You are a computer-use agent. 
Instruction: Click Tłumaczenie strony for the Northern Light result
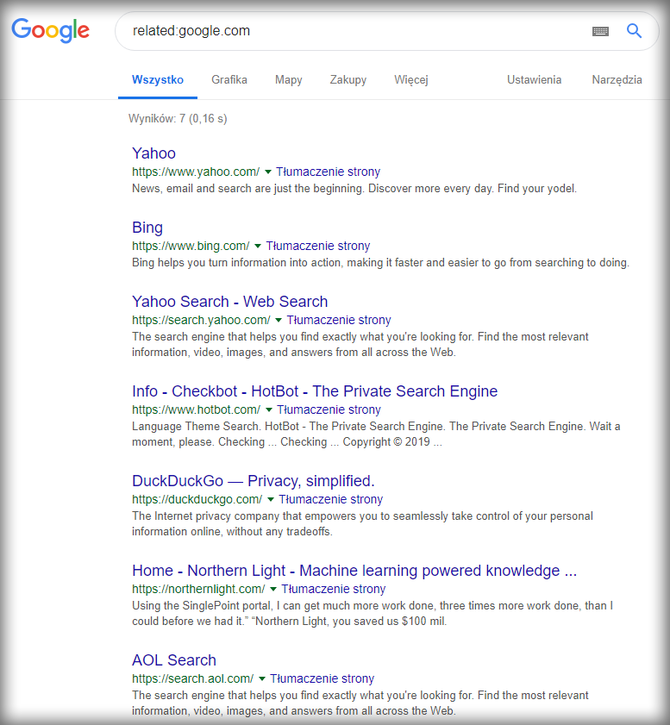coord(334,589)
